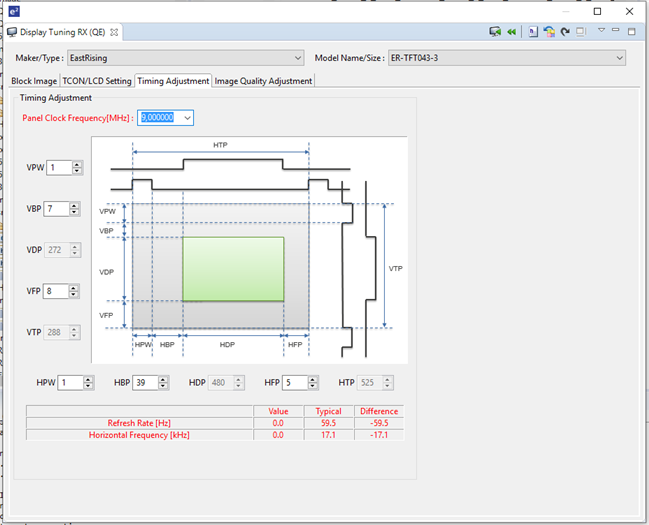The image size is (649, 525).
Task: Switch to the Block Image tab
Action: click(34, 81)
